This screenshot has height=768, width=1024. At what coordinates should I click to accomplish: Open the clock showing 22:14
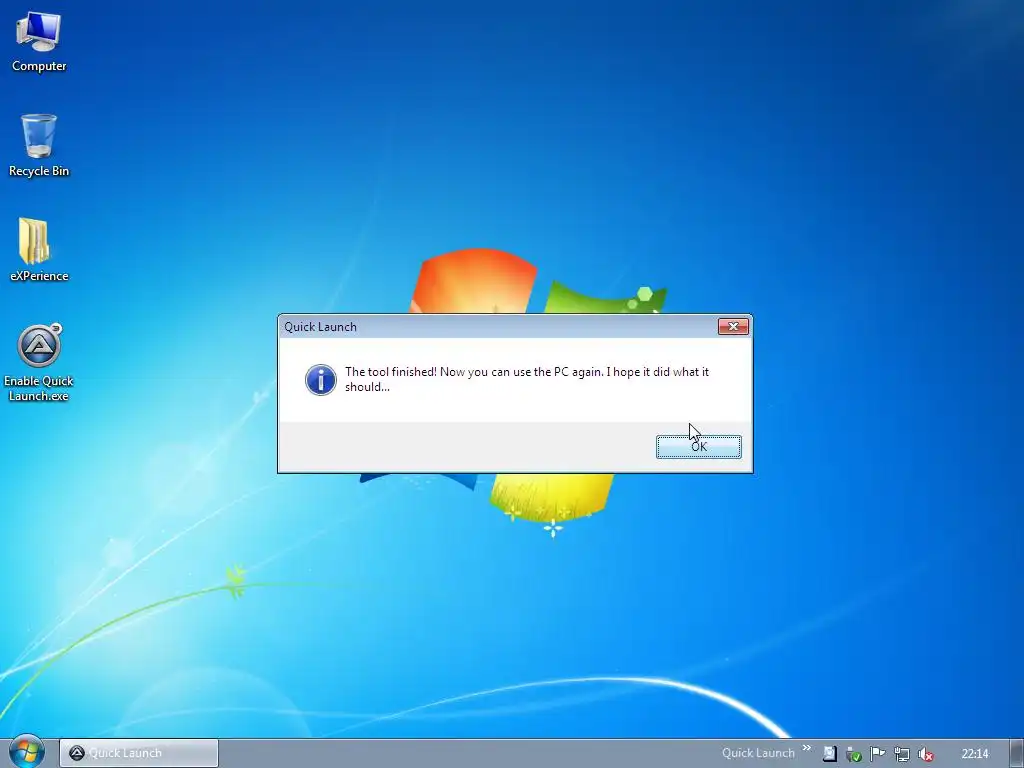974,754
